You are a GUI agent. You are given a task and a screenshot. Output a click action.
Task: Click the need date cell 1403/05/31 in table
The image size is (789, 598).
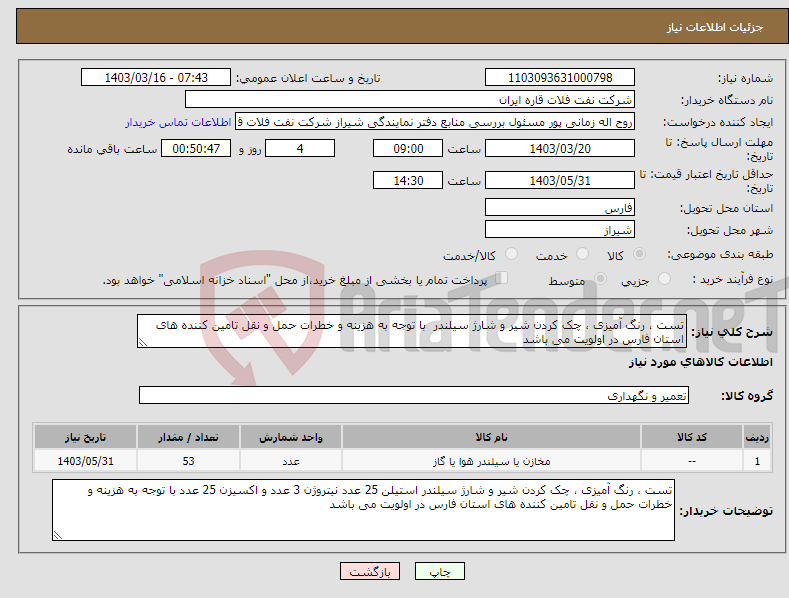click(86, 461)
